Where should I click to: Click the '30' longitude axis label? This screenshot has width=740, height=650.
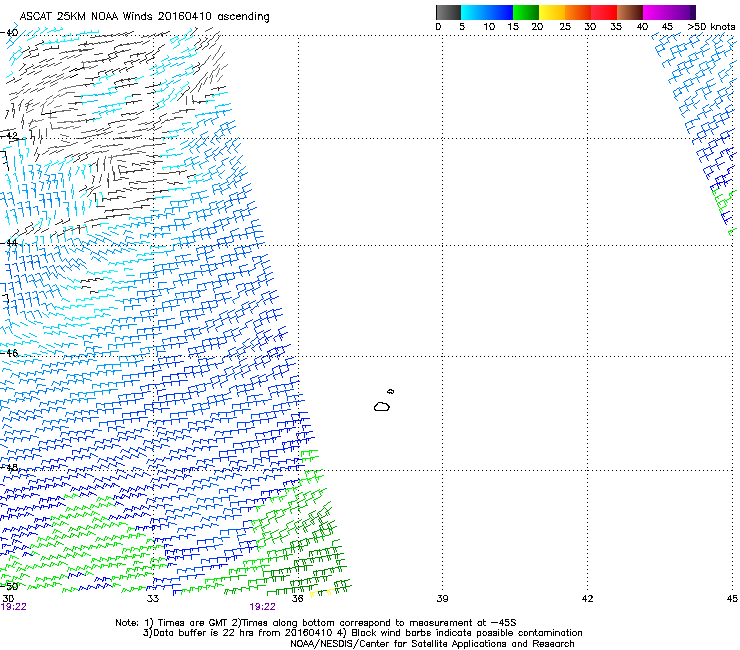coord(8,598)
